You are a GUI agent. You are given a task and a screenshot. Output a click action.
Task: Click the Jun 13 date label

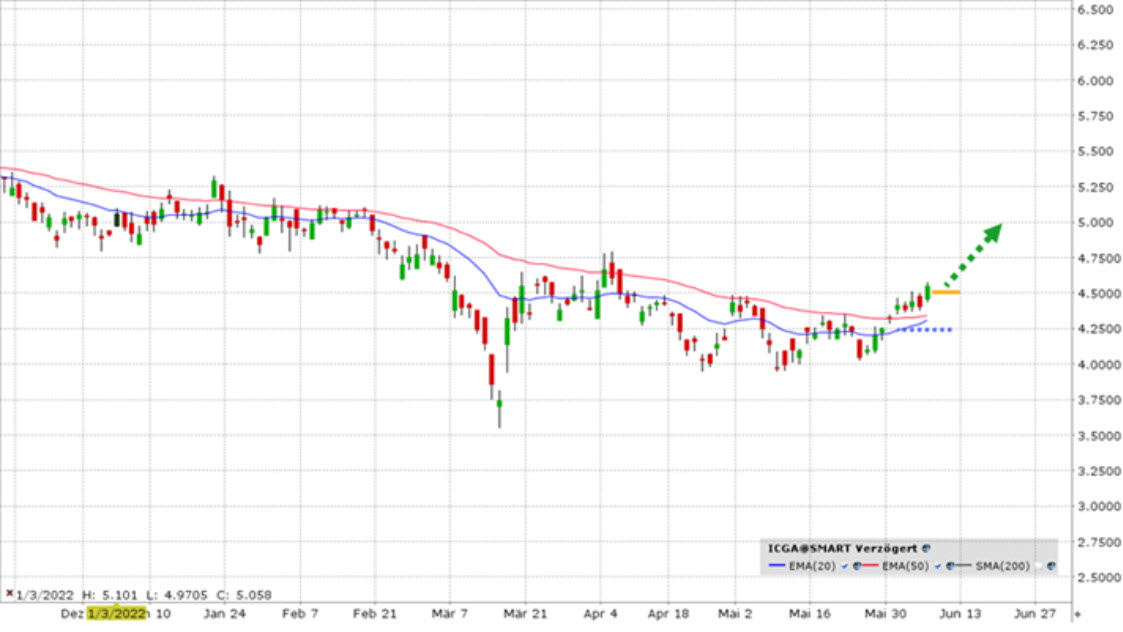(x=960, y=613)
